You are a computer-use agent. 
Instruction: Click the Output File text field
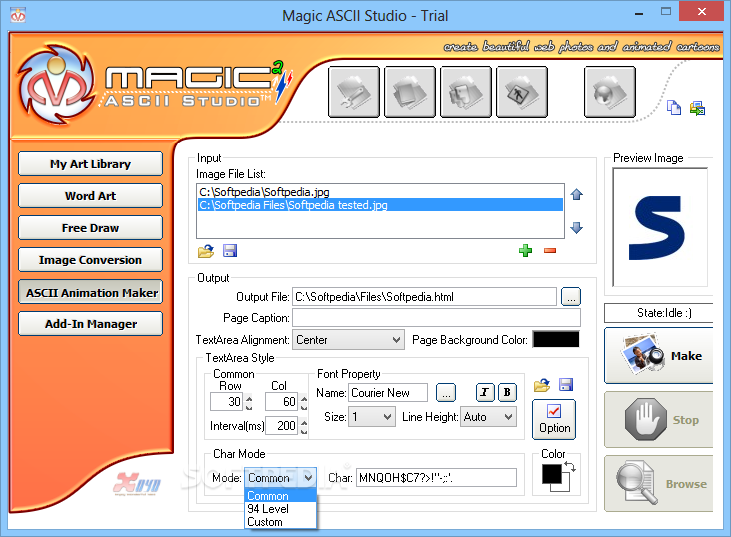coord(424,296)
